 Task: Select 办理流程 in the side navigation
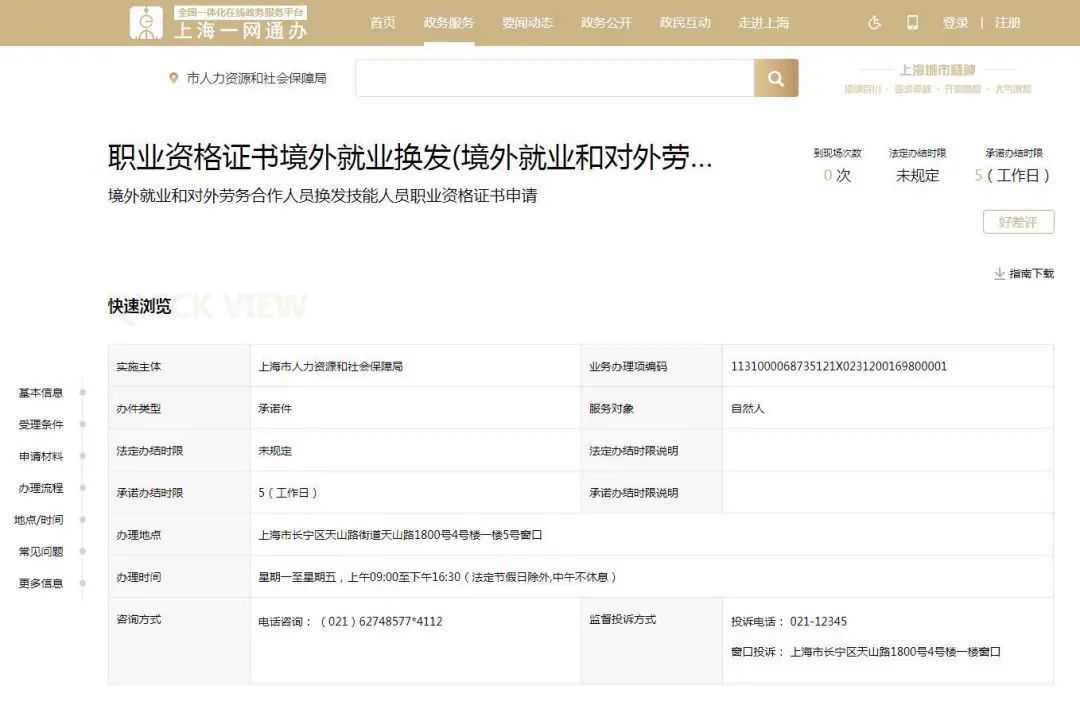41,488
